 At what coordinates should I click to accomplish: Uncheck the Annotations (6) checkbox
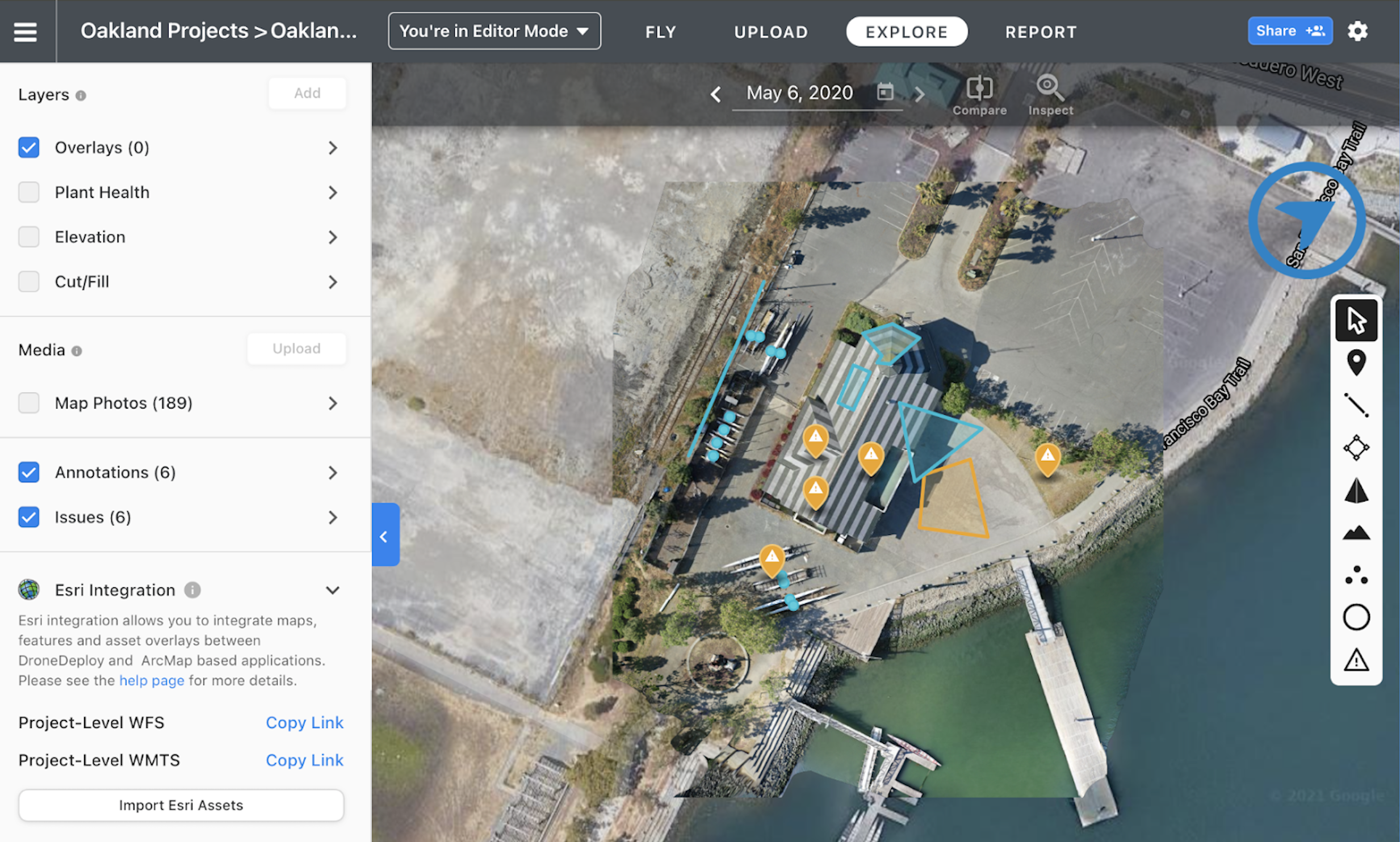[x=29, y=472]
